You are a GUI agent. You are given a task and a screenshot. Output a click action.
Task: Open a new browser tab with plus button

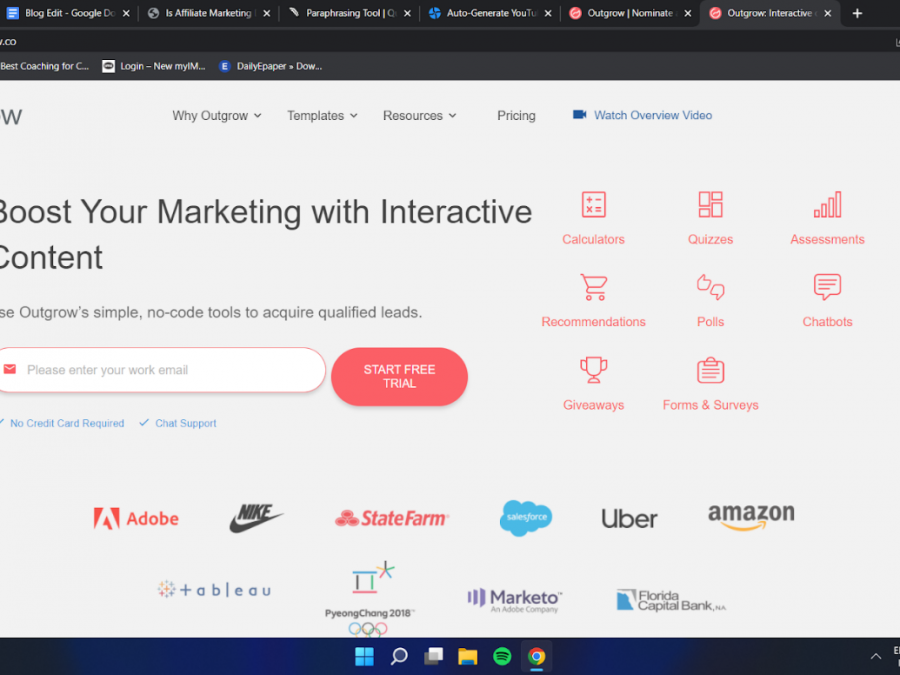[857, 14]
